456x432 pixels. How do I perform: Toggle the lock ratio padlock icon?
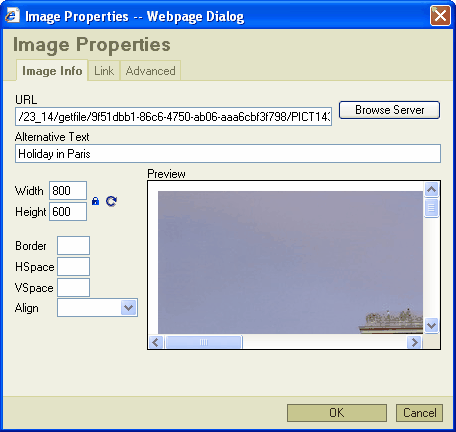click(95, 201)
